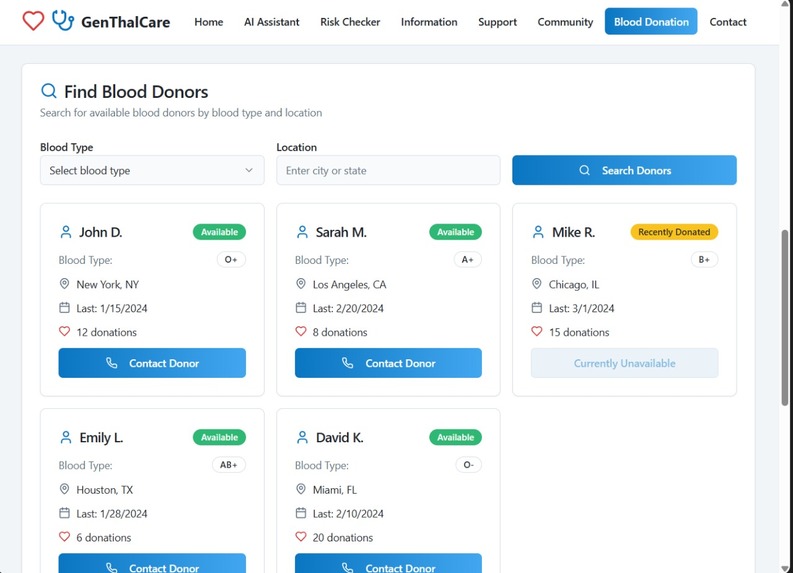The height and width of the screenshot is (573, 793).
Task: Click the blue stethoscope logo icon
Action: pos(63,21)
